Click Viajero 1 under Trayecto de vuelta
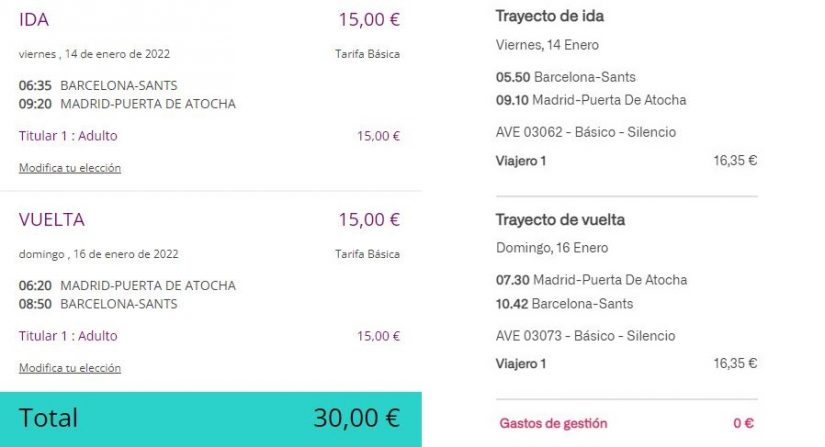Screen dimensions: 825x447 pos(521,364)
